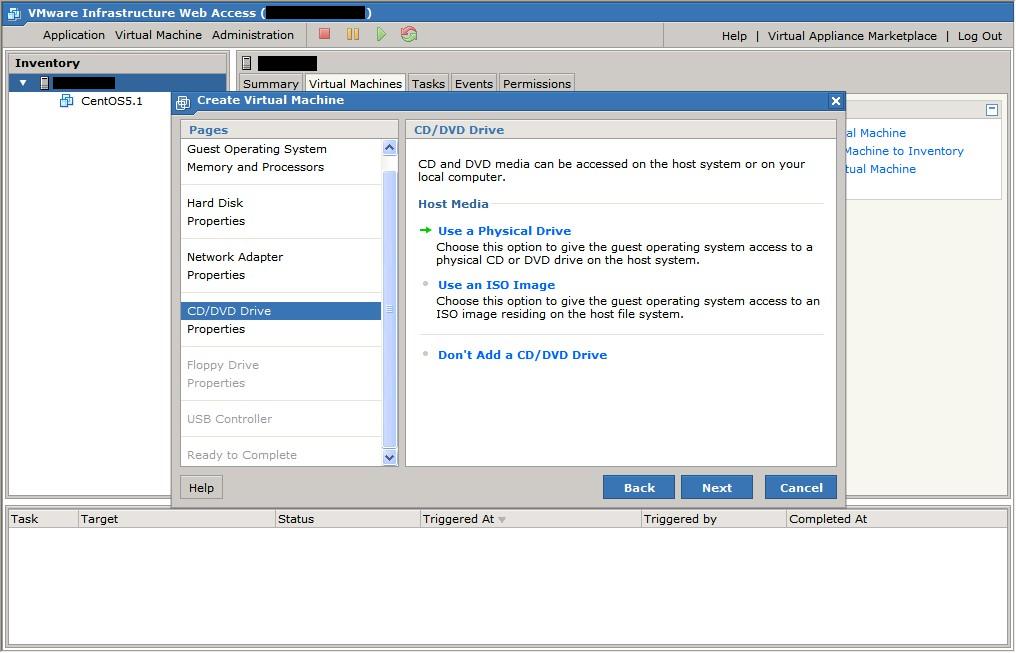This screenshot has height=653, width=1016.
Task: Click the host icon above the Summary tab
Action: 246,63
